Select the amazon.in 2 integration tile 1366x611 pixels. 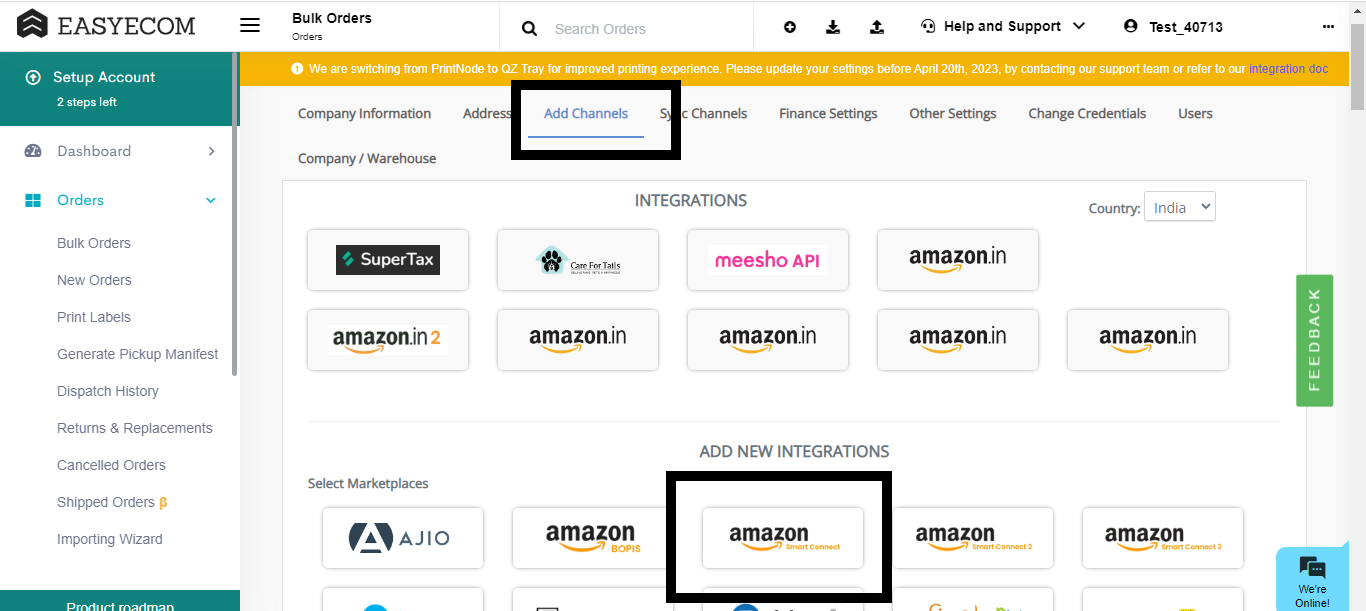pos(388,340)
